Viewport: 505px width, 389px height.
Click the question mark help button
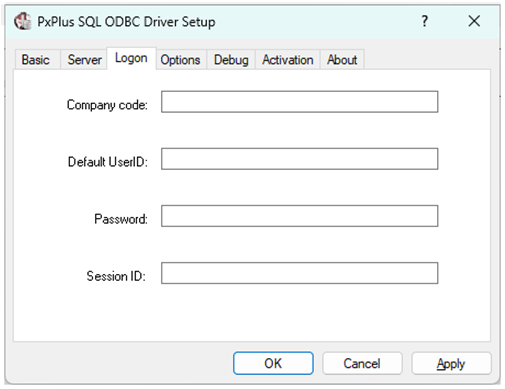click(x=424, y=21)
